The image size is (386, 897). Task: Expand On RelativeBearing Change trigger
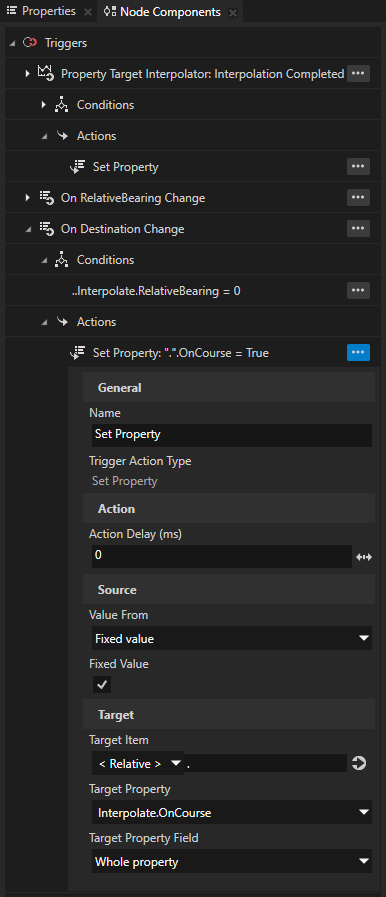27,198
